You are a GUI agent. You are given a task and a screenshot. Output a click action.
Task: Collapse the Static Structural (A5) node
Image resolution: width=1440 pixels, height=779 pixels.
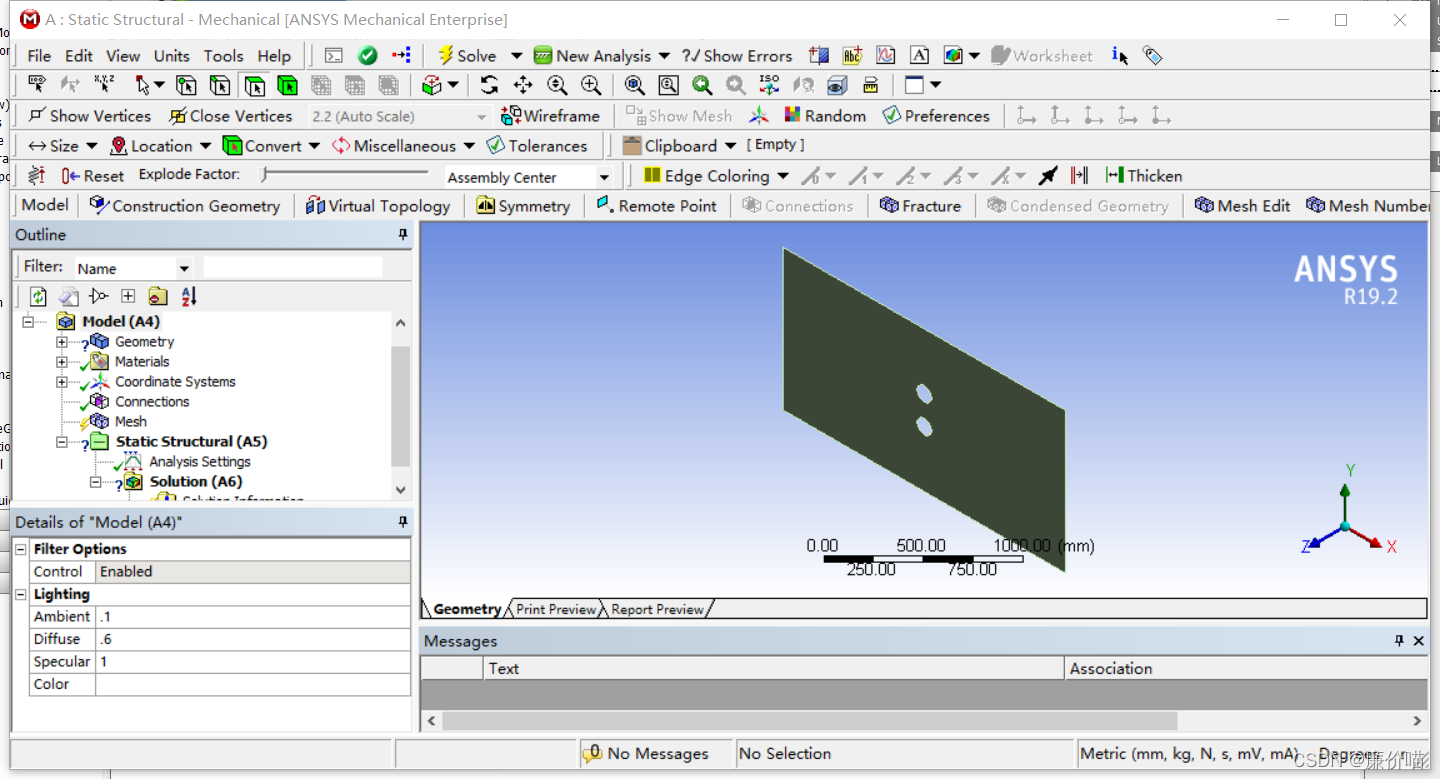coord(62,442)
